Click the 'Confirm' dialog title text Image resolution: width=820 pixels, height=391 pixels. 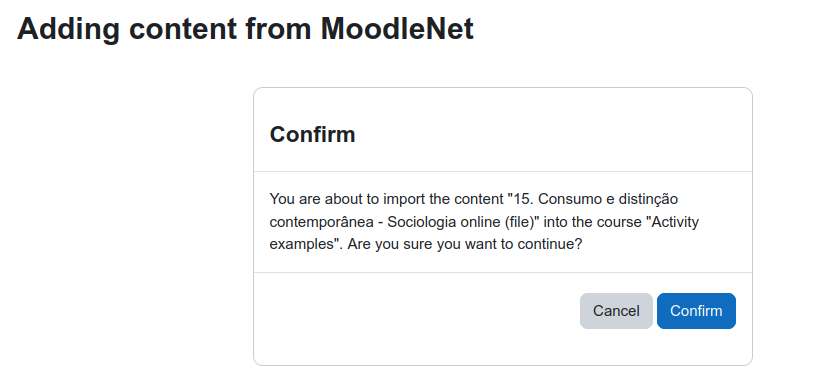[312, 134]
